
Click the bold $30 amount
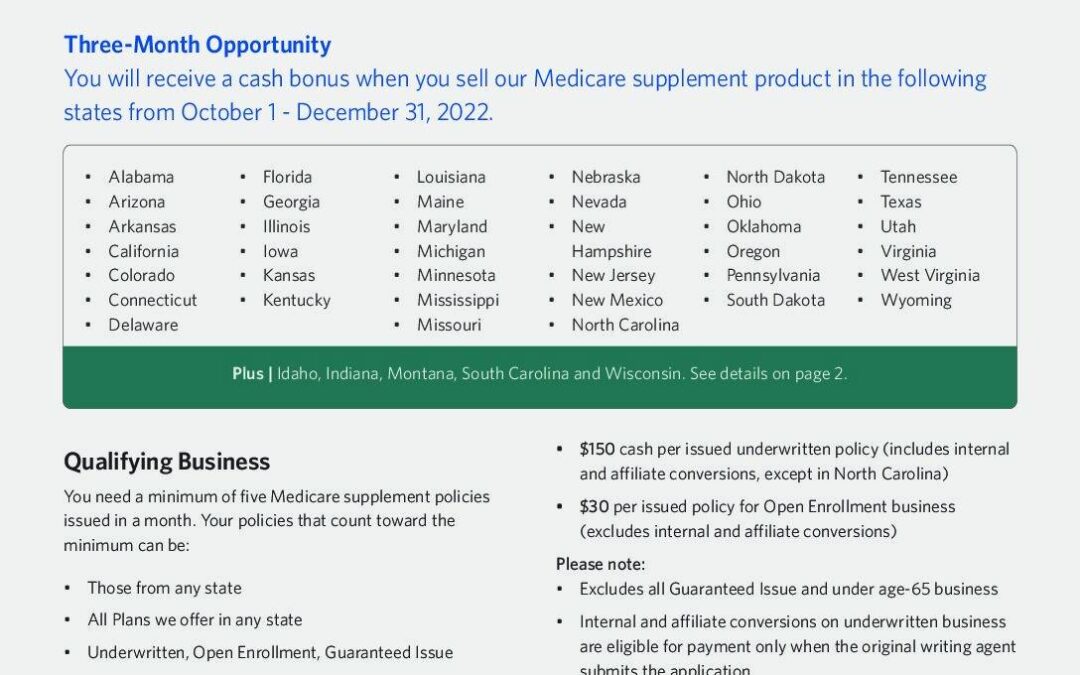pos(594,507)
